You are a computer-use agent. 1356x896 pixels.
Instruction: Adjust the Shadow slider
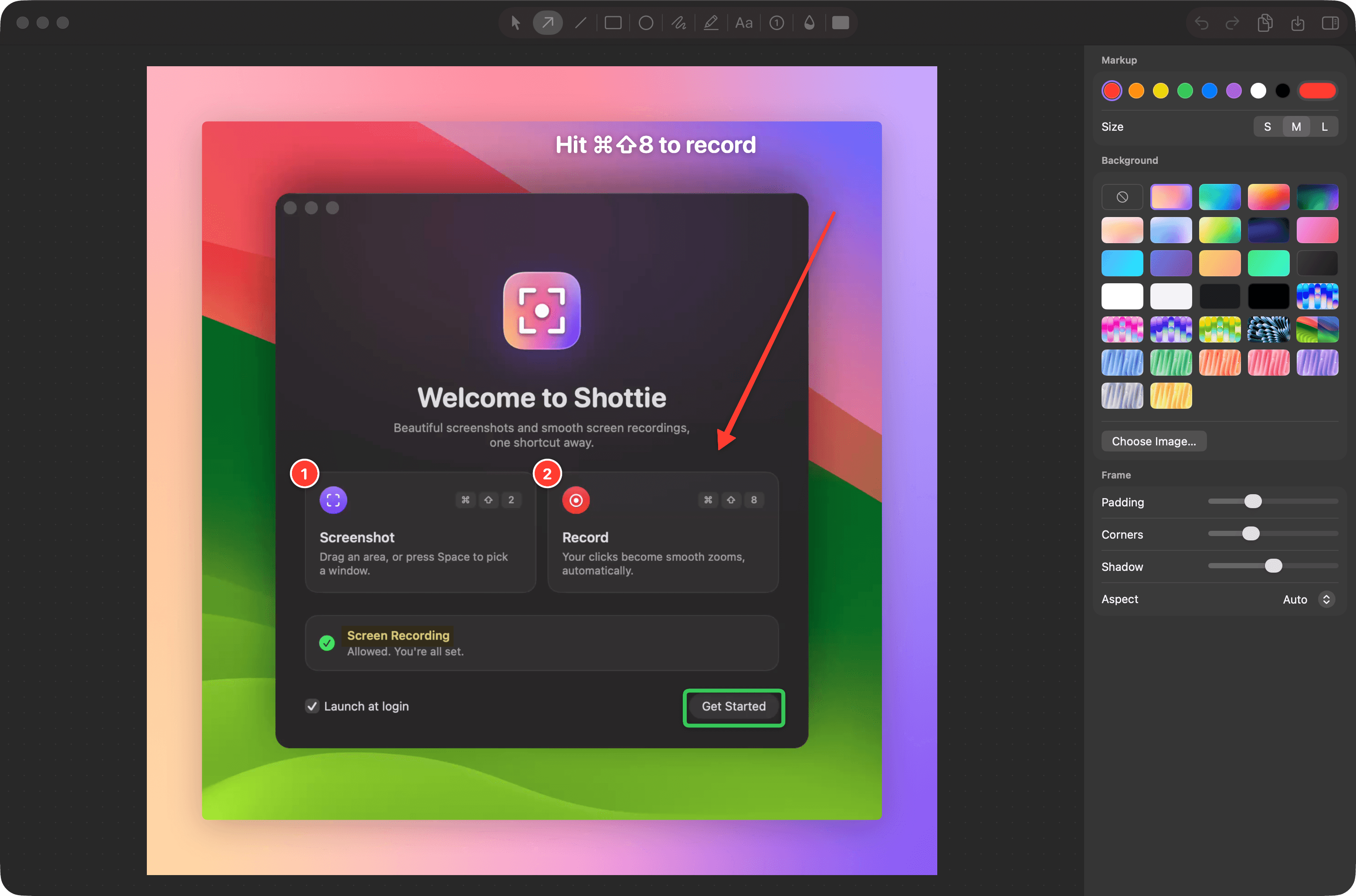coord(1273,566)
